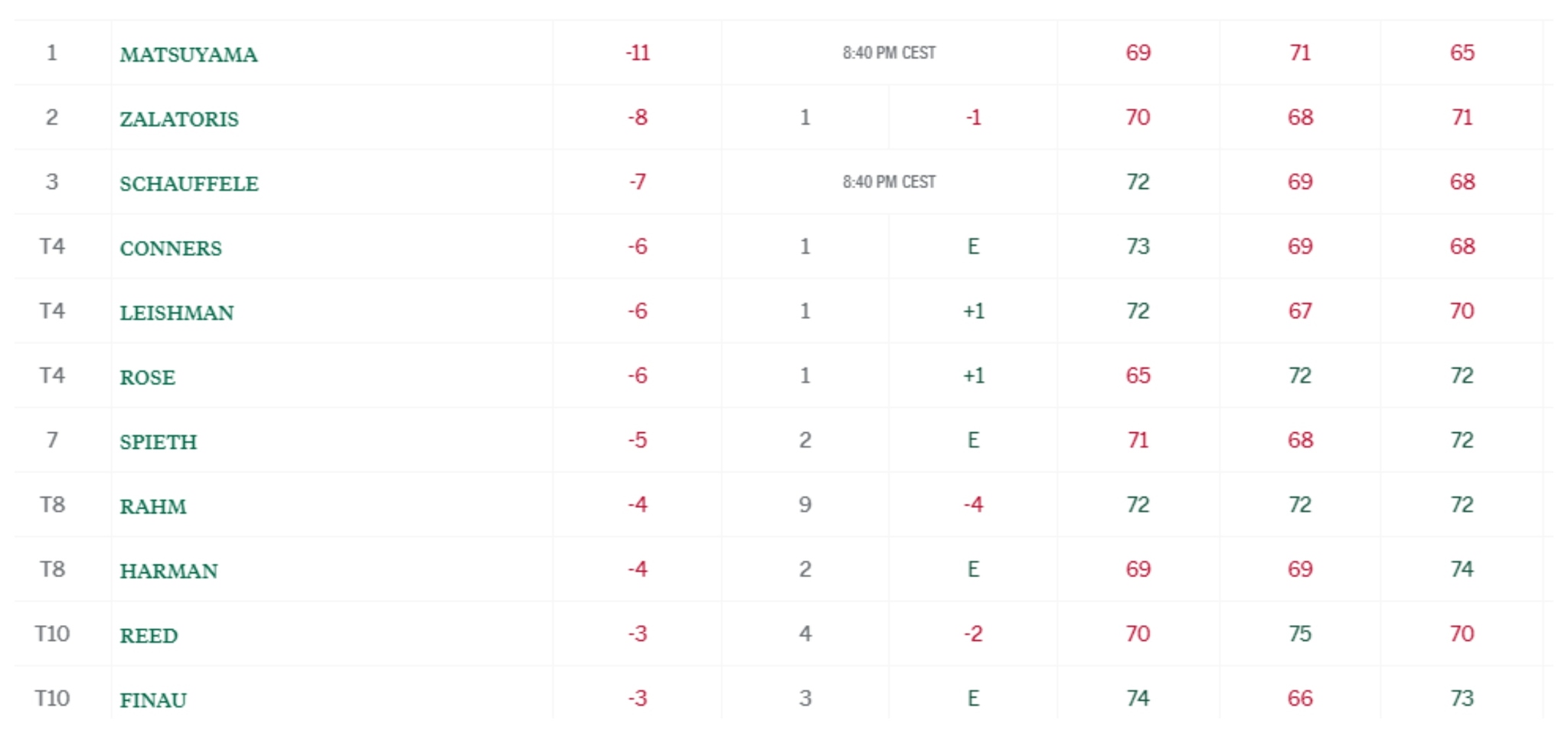The image size is (1568, 733).
Task: Select Matsuyama's total score of -11
Action: (637, 53)
